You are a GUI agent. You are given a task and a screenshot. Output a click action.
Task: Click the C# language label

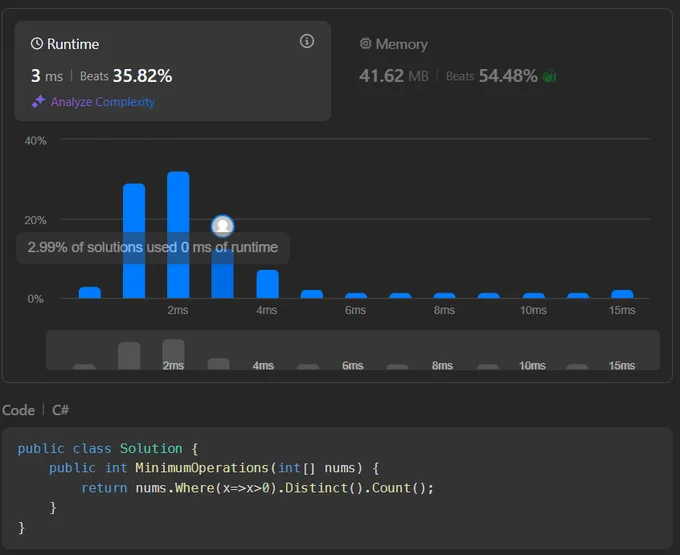point(60,410)
